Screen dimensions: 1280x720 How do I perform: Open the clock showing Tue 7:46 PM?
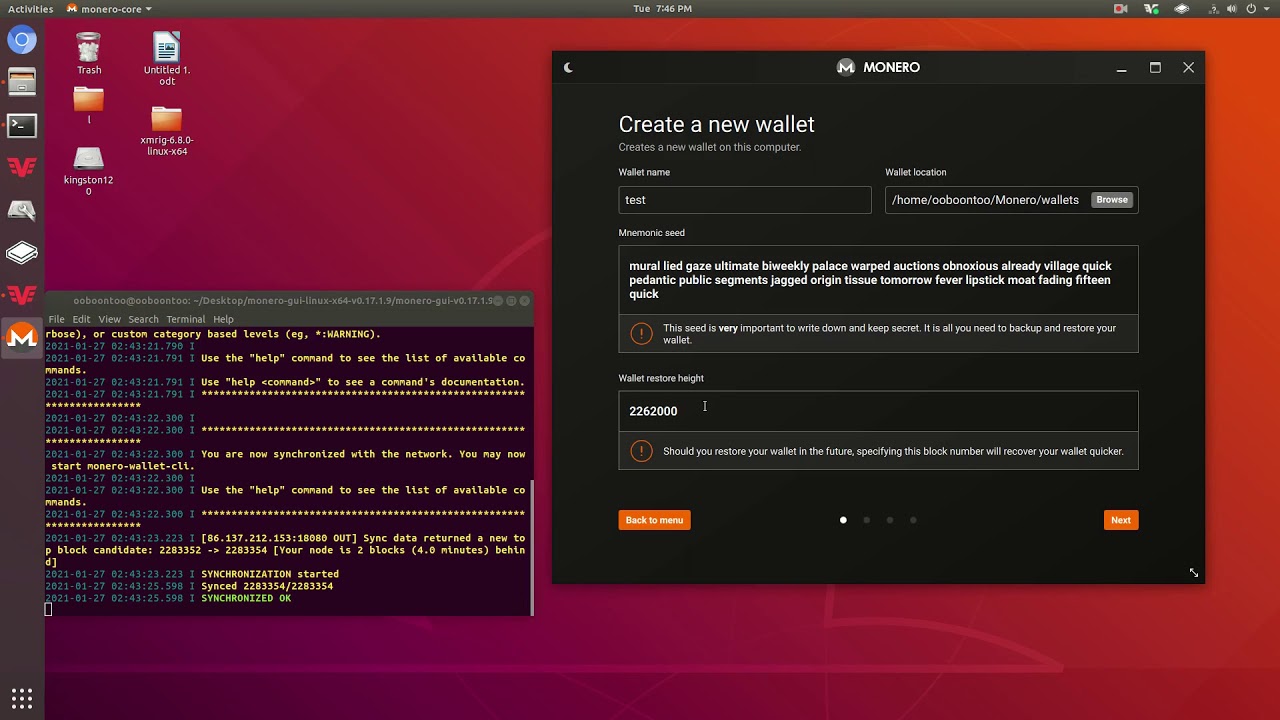point(662,9)
